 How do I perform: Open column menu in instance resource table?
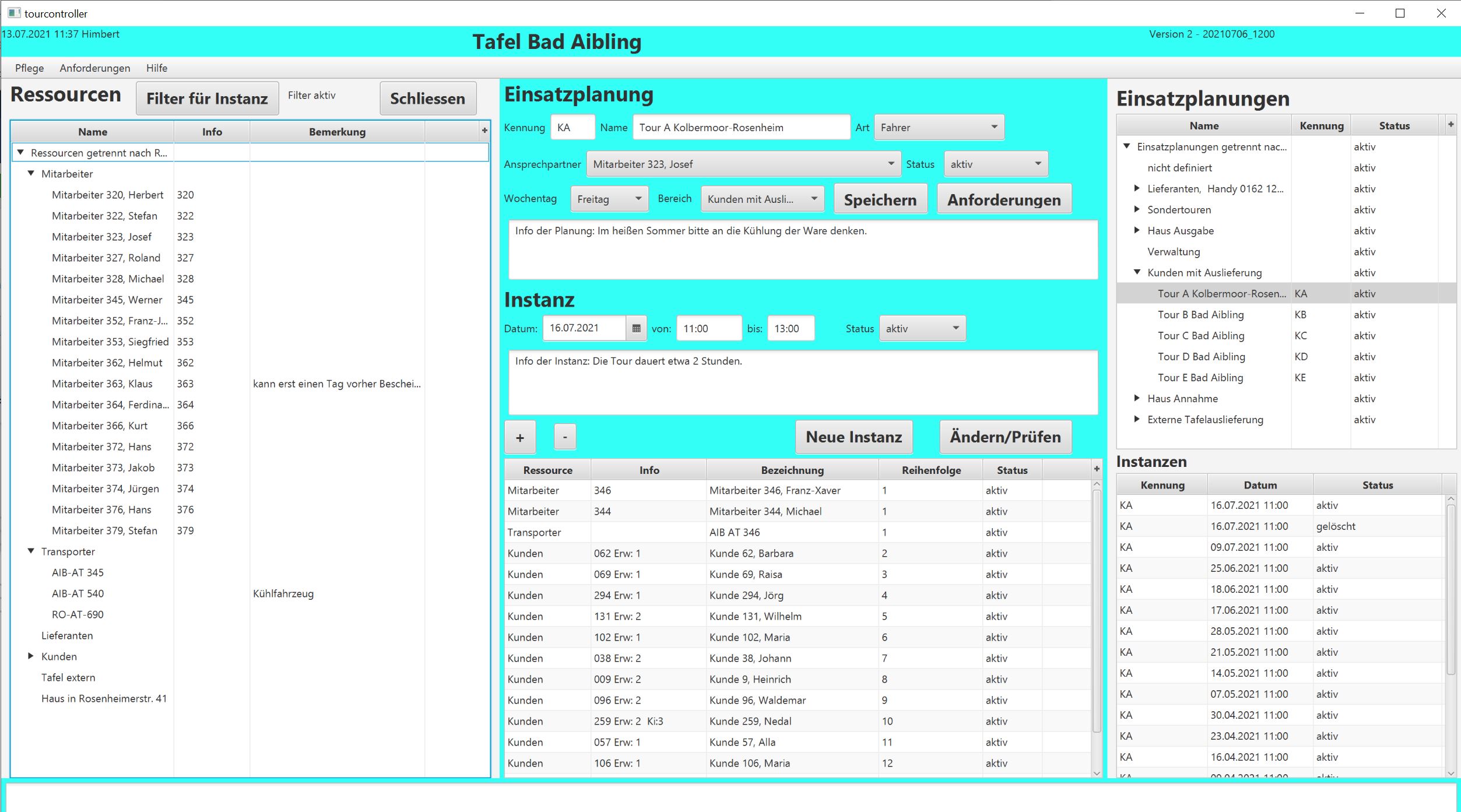coord(1096,469)
